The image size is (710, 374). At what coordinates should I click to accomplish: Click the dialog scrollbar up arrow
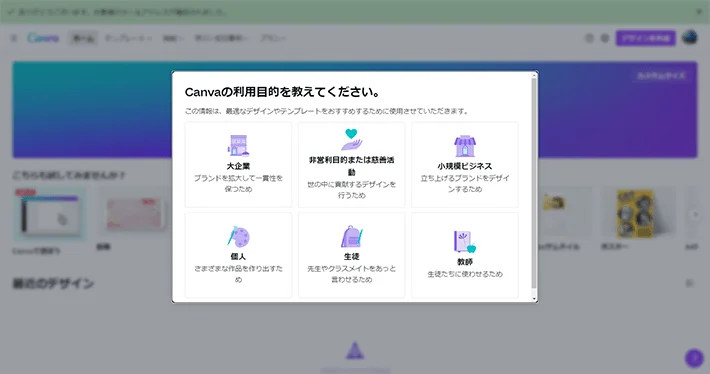point(534,75)
